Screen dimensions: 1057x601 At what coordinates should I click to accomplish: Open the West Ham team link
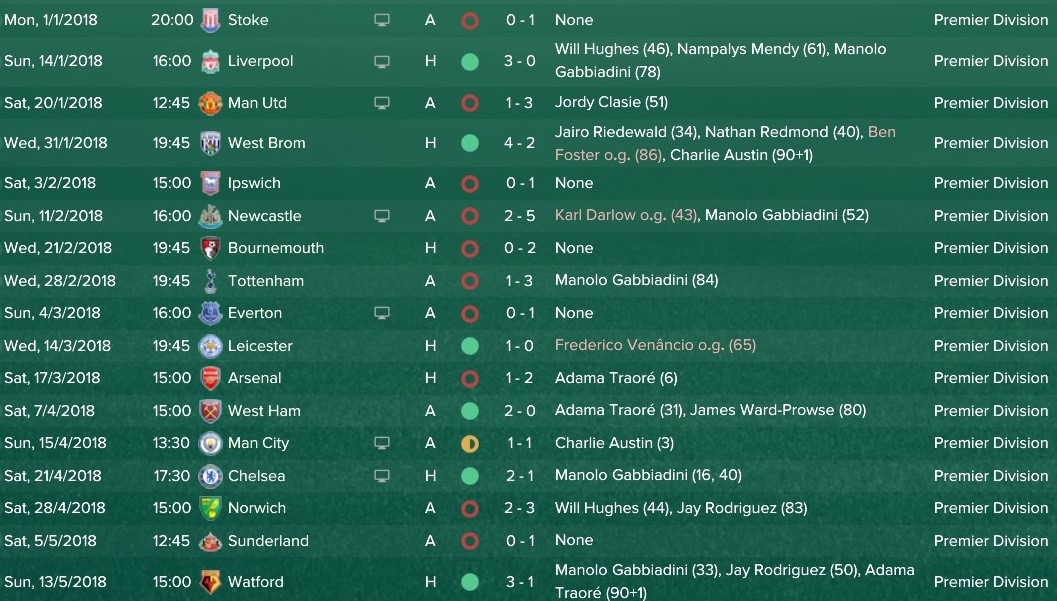[264, 410]
